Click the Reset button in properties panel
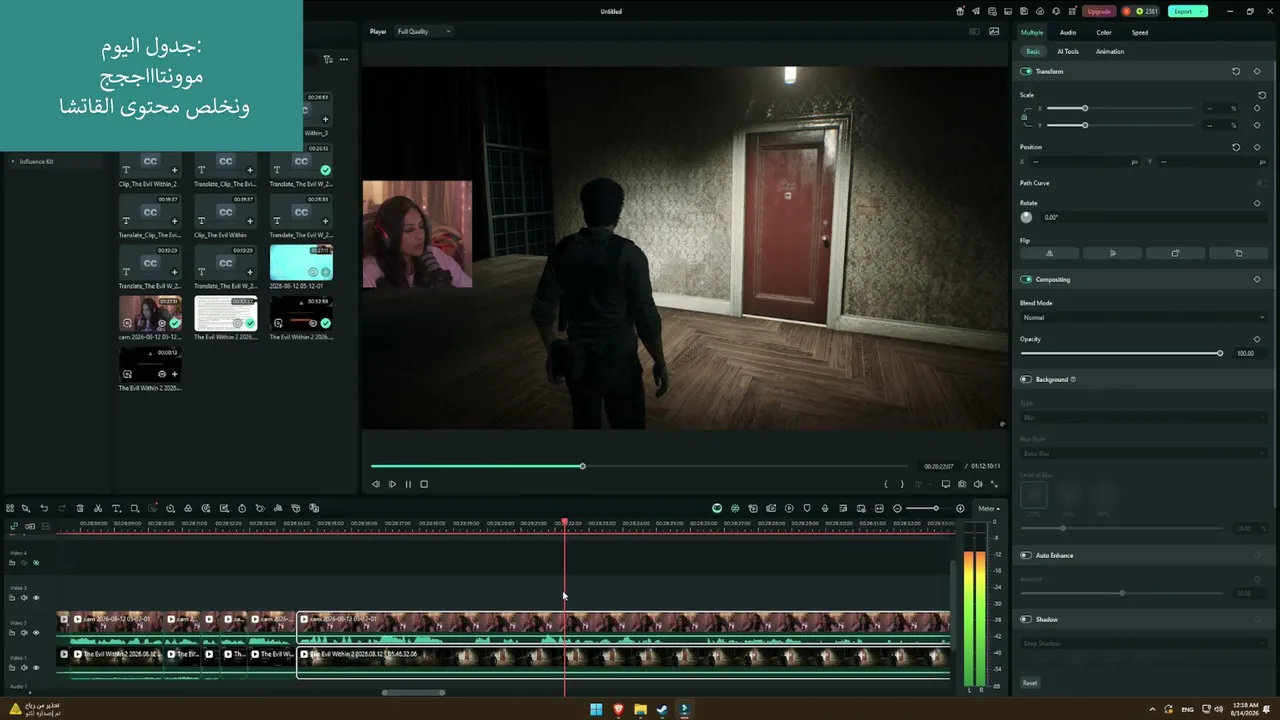The image size is (1280, 720). [x=1030, y=683]
